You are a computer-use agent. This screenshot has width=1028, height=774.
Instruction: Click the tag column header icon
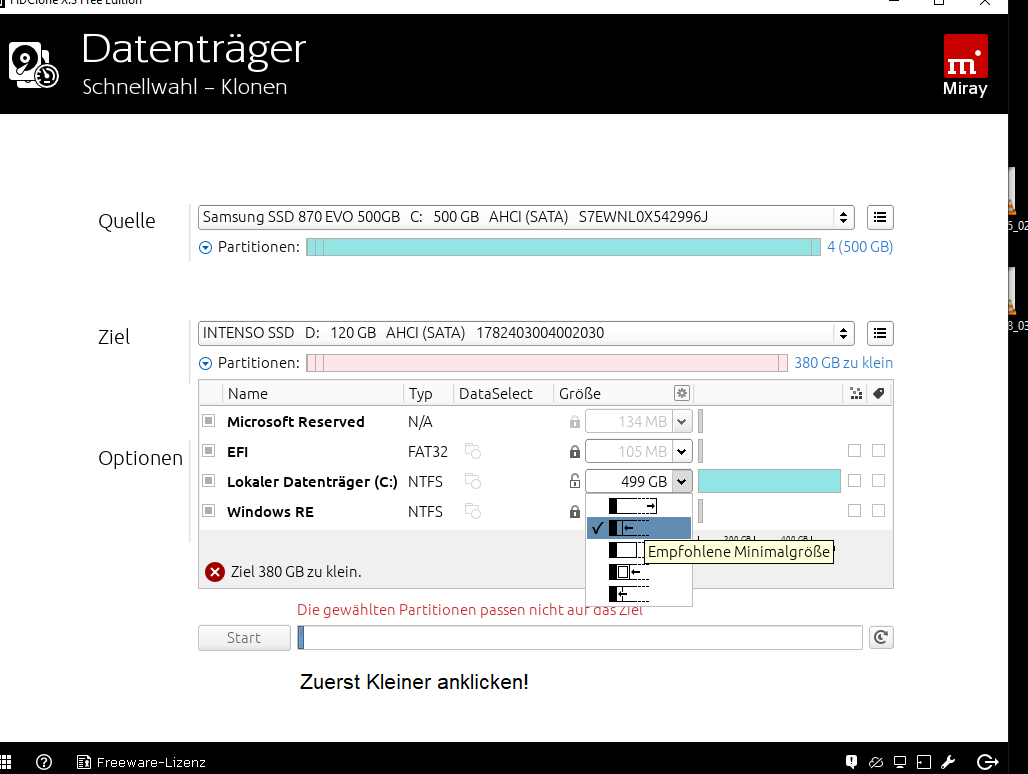point(879,393)
